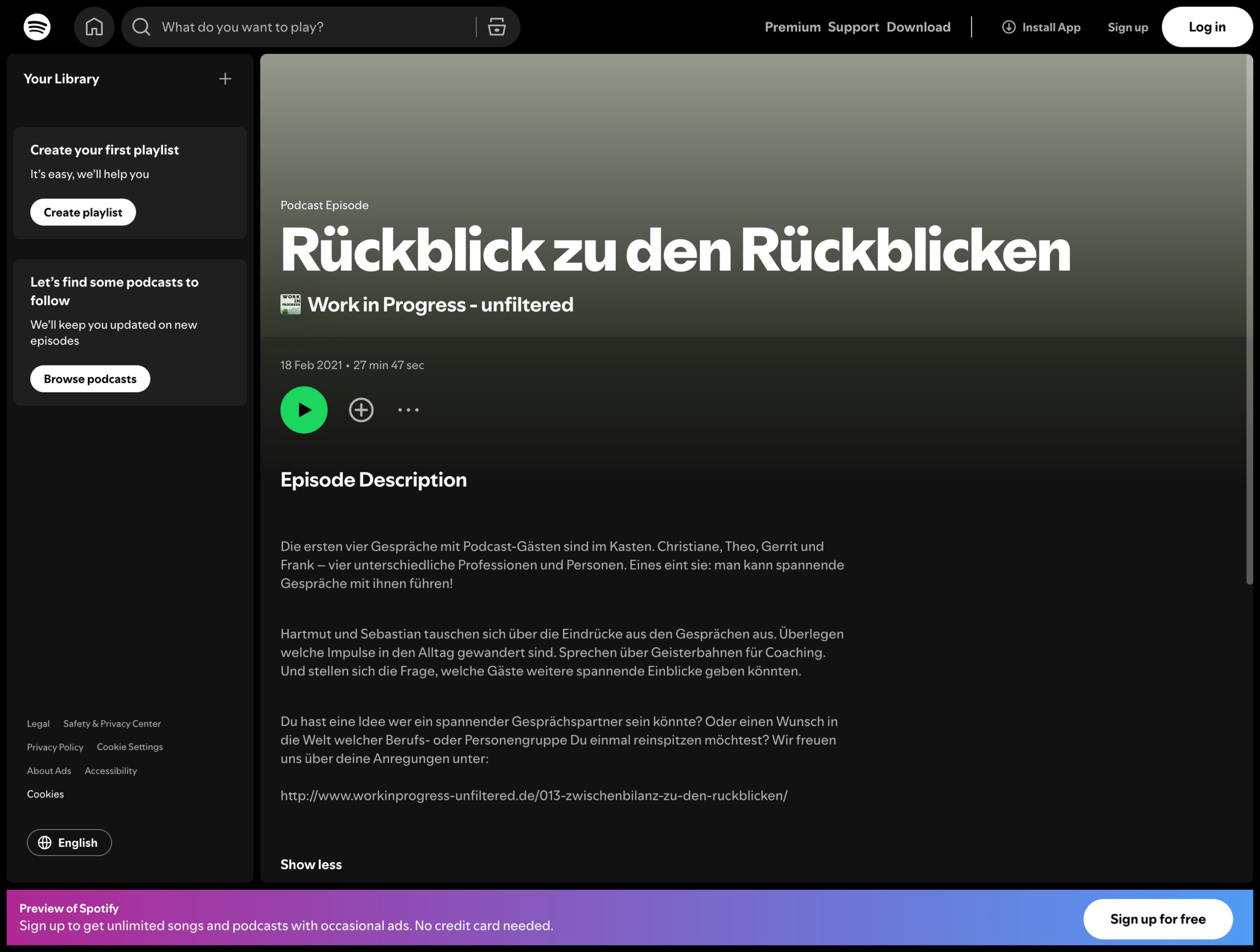Open the Legal link
1260x952 pixels.
[x=38, y=724]
